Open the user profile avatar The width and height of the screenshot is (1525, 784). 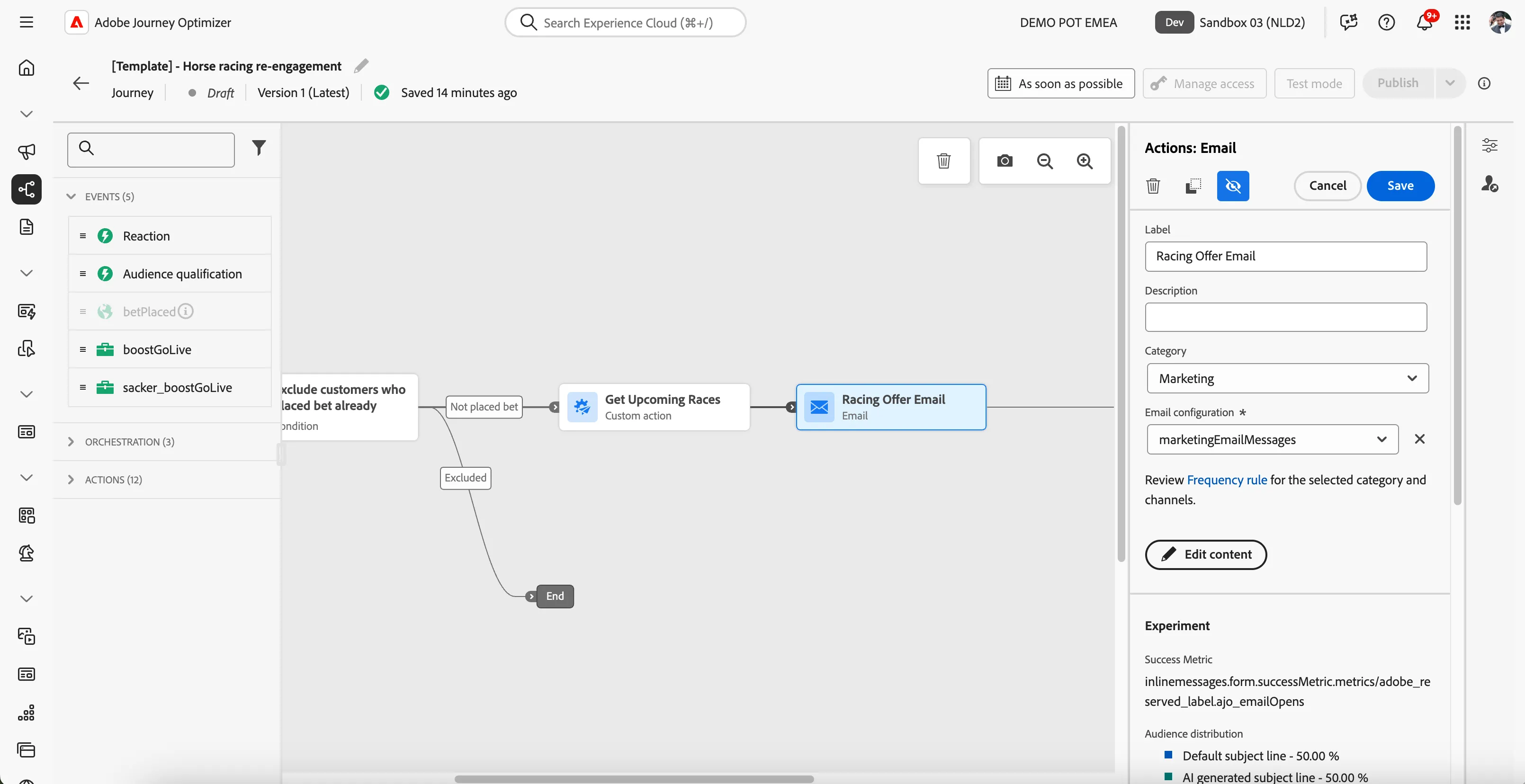tap(1500, 22)
